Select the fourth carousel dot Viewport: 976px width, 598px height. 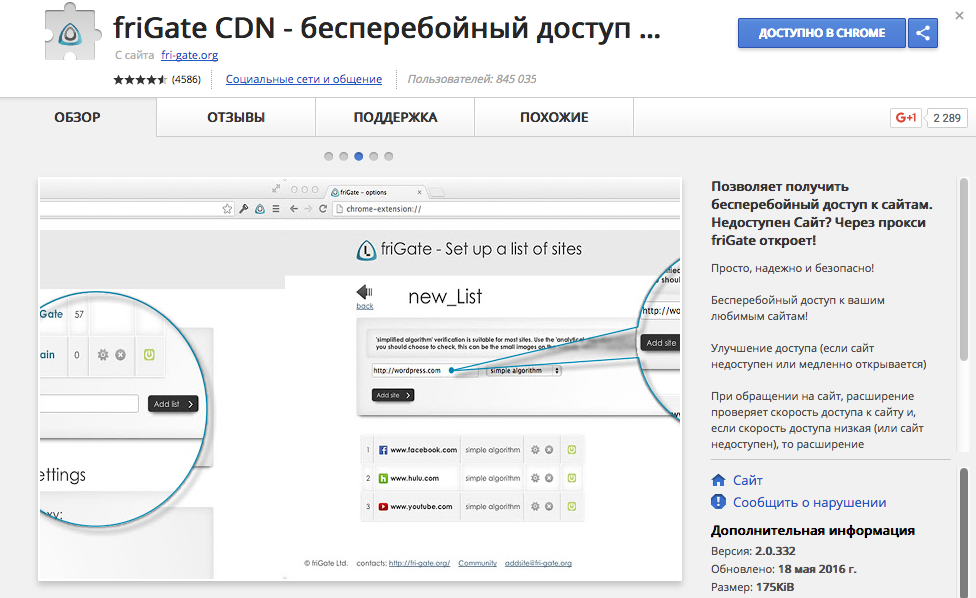pos(373,156)
